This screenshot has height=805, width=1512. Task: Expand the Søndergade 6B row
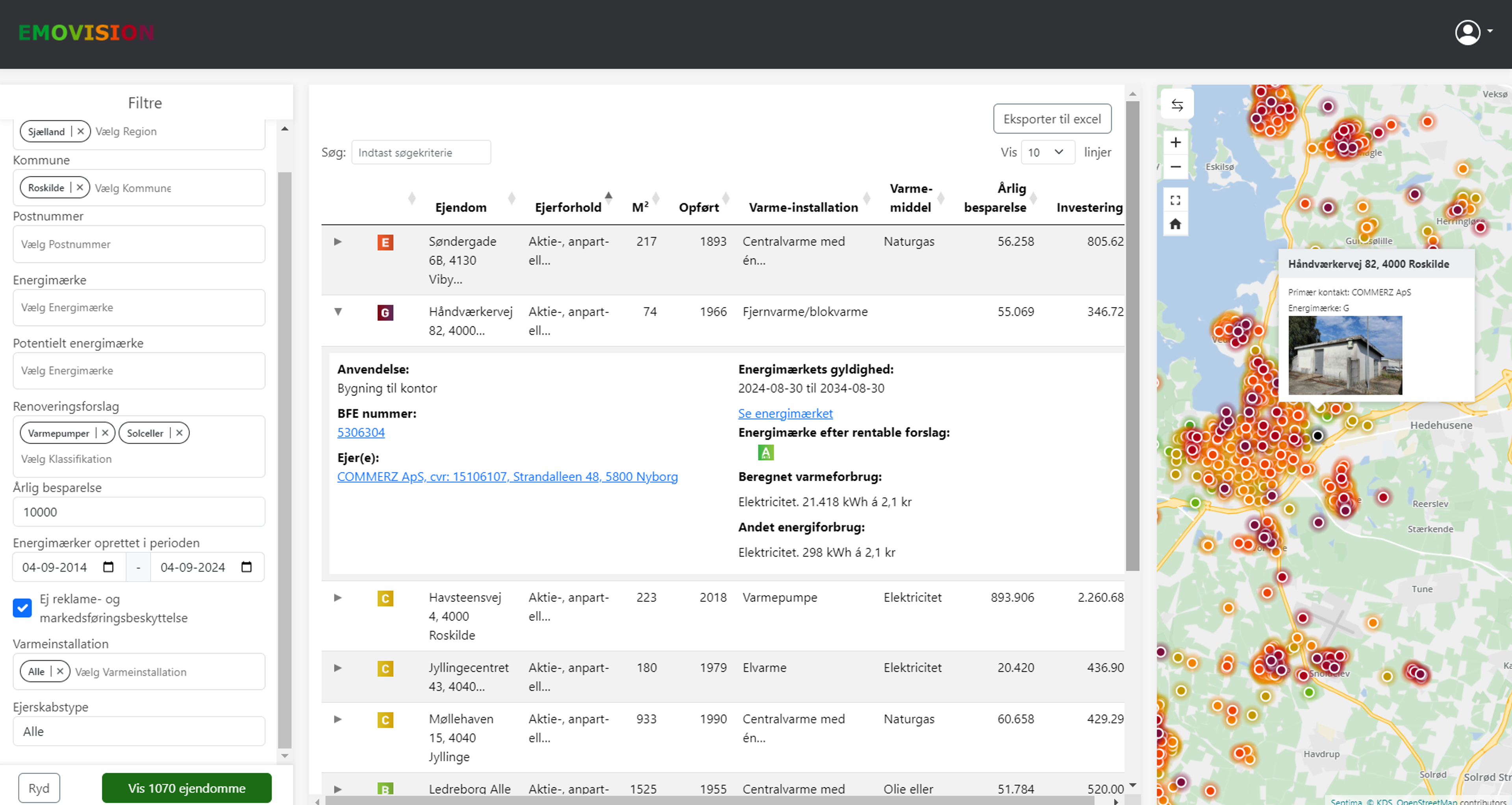click(338, 241)
